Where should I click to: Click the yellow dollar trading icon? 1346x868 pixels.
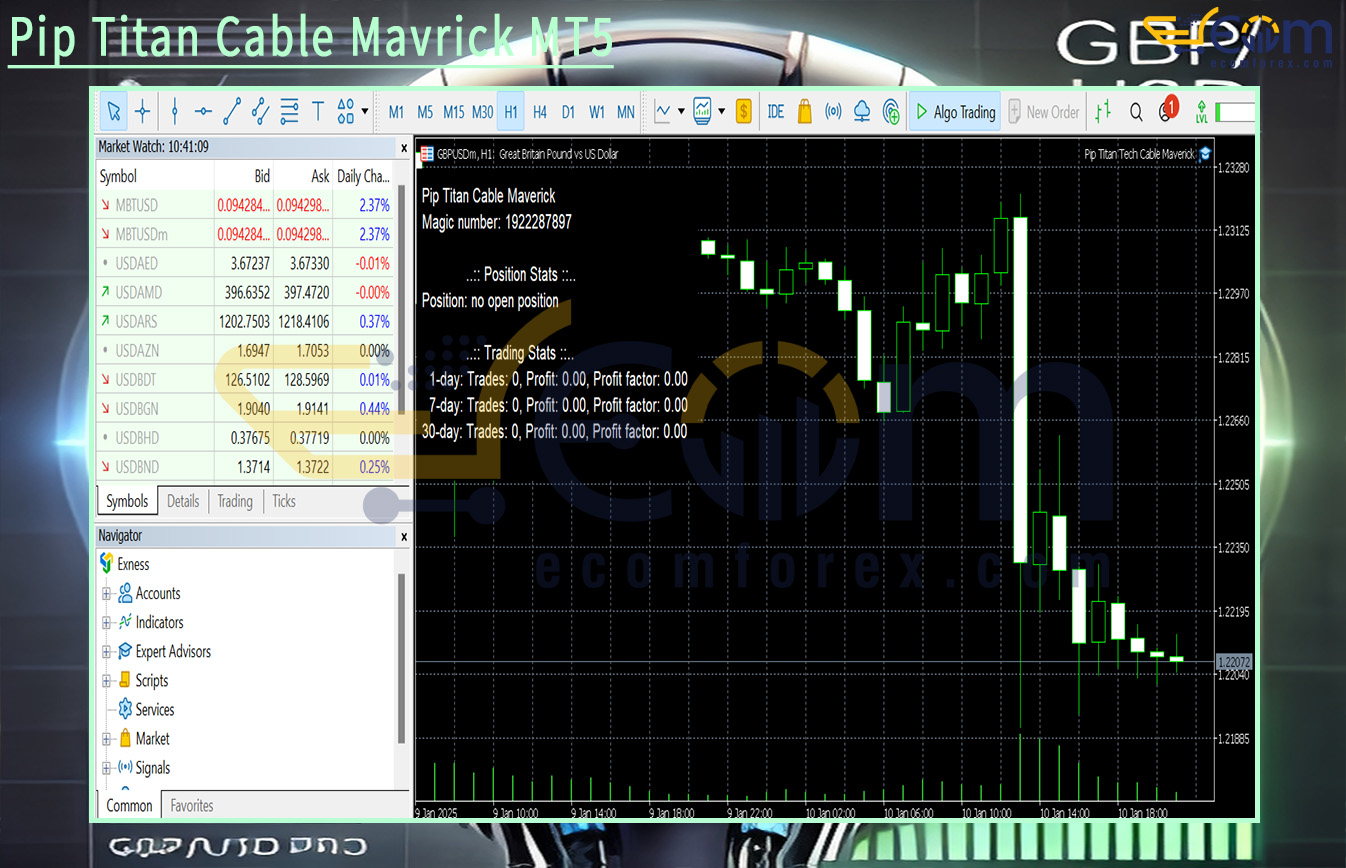click(x=743, y=112)
